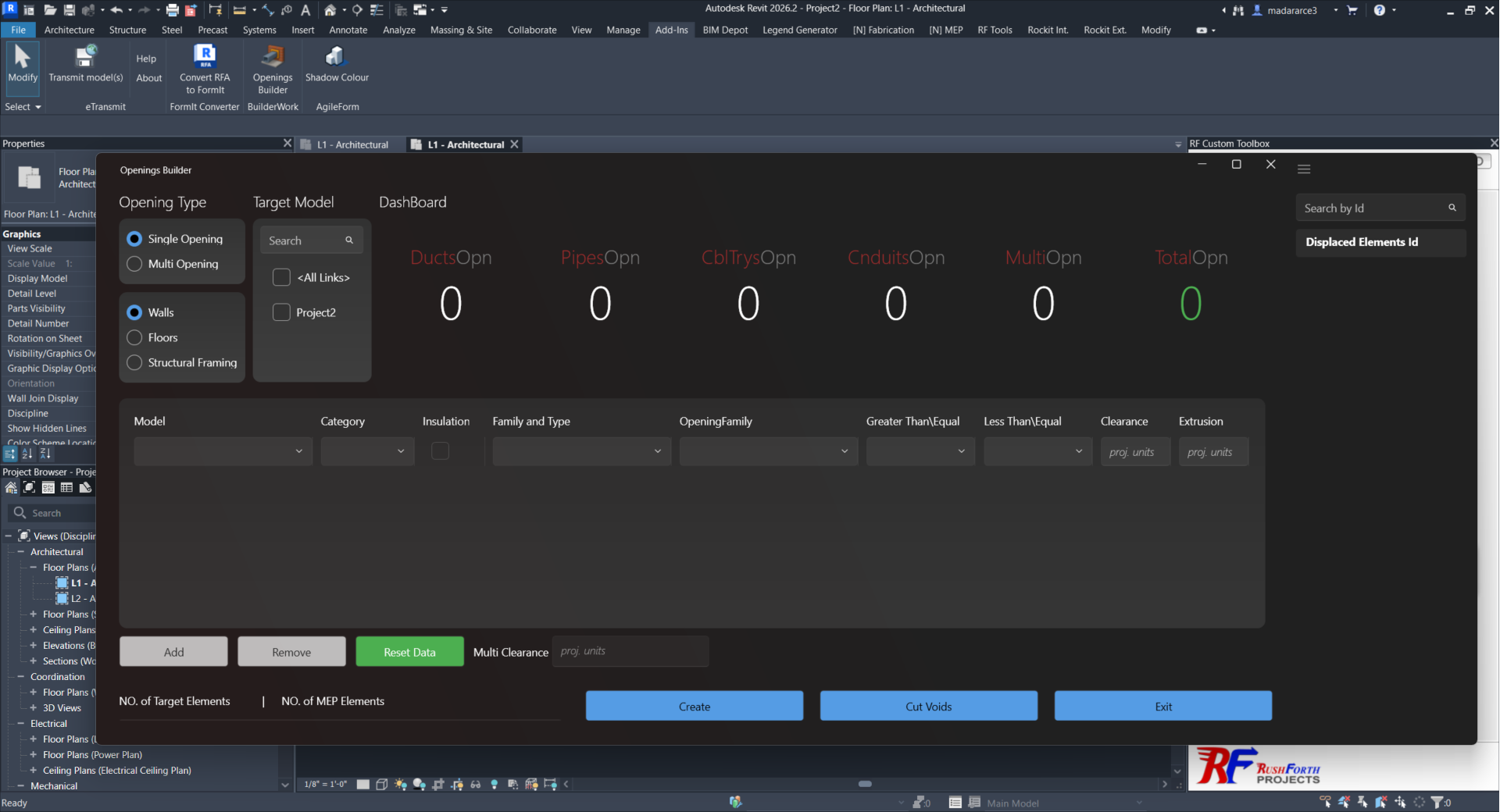Click the Default 3D View house icon
Screen dimensions: 1500x812
(x=330, y=10)
